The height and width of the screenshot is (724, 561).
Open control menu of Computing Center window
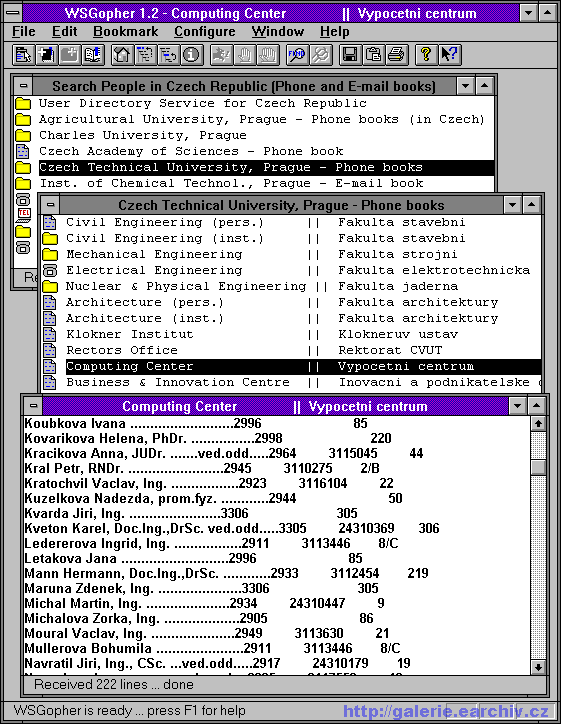click(33, 406)
